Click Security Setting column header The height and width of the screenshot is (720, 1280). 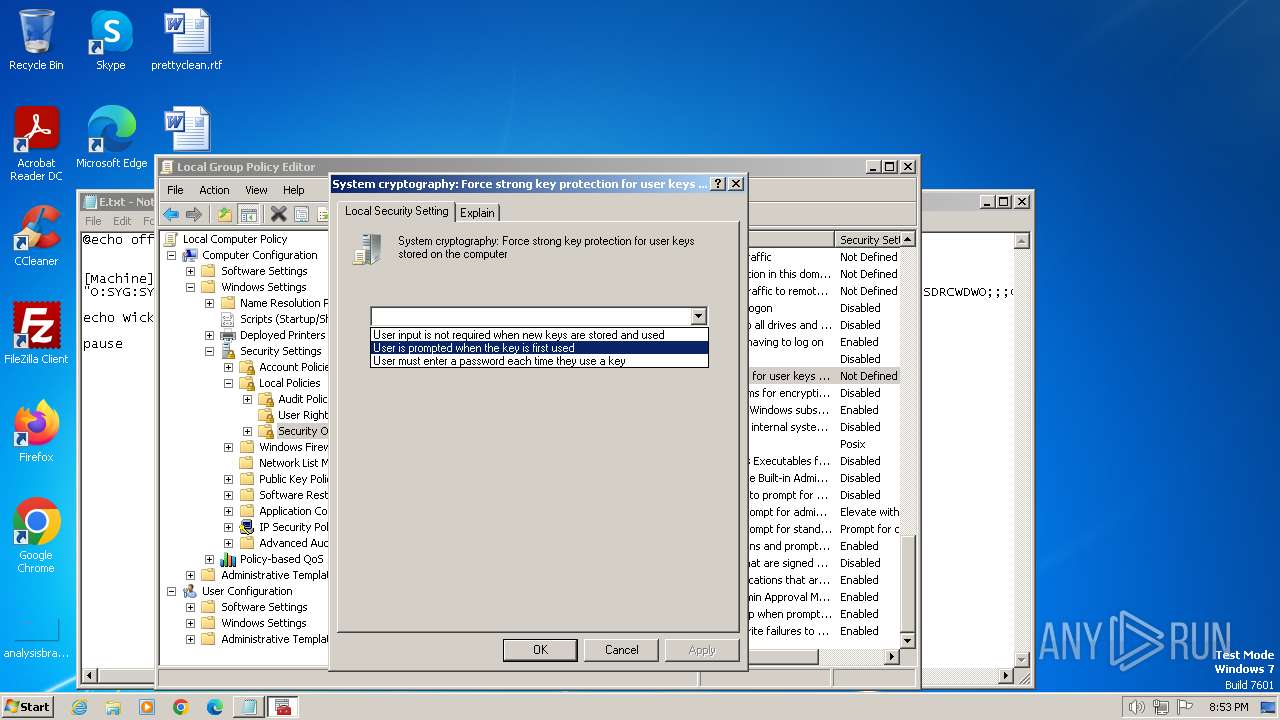(868, 240)
